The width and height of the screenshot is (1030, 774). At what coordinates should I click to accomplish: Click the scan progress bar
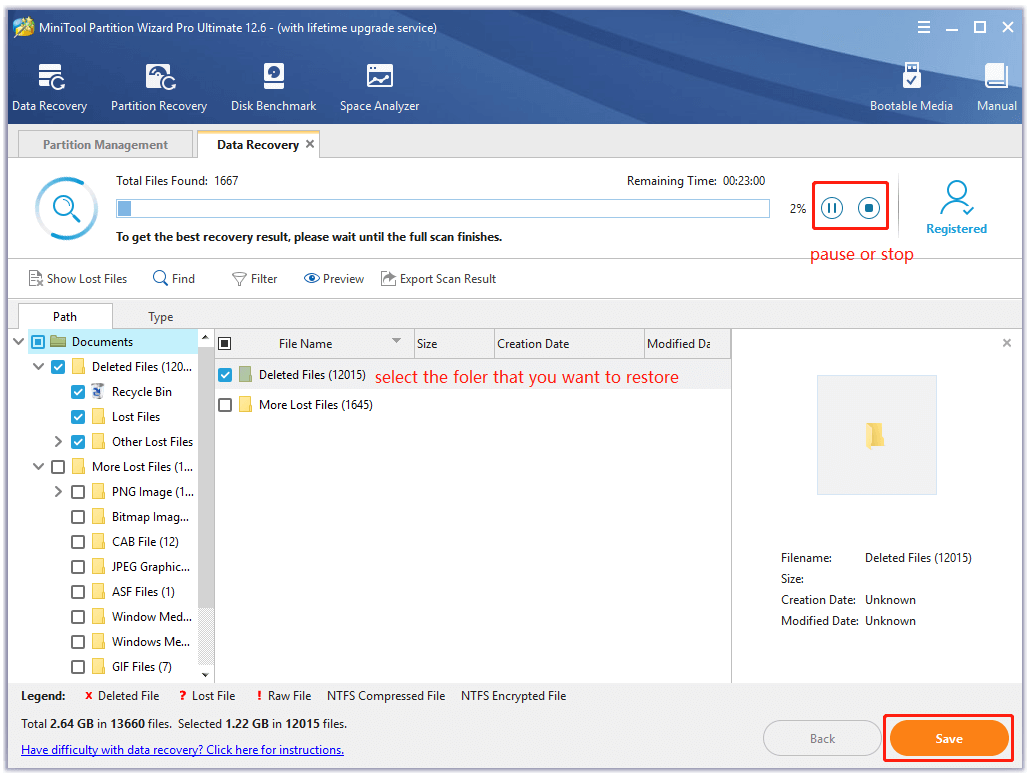442,208
